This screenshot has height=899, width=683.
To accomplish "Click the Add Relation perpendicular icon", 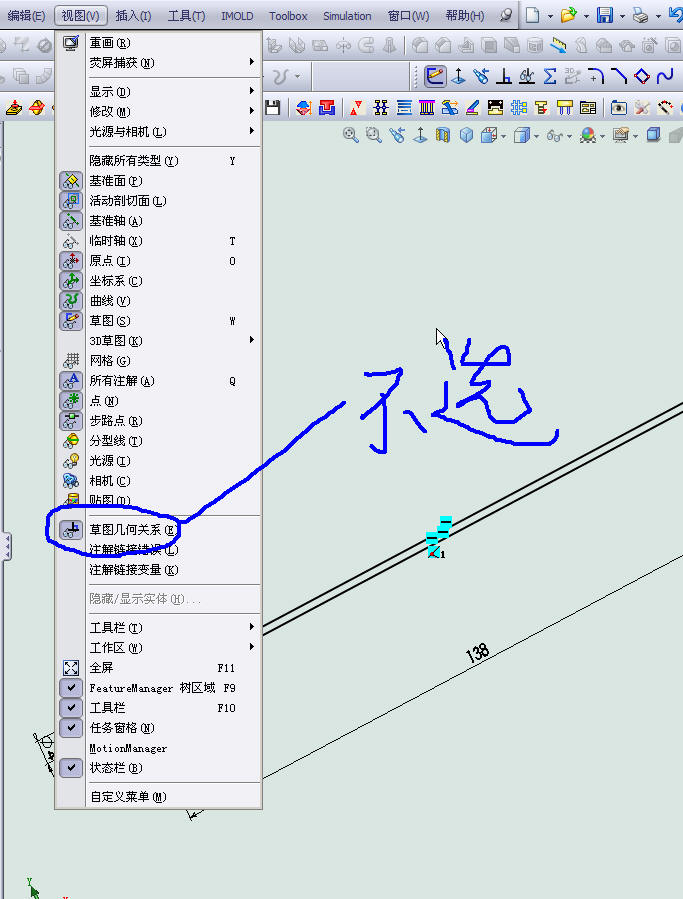I will [504, 76].
